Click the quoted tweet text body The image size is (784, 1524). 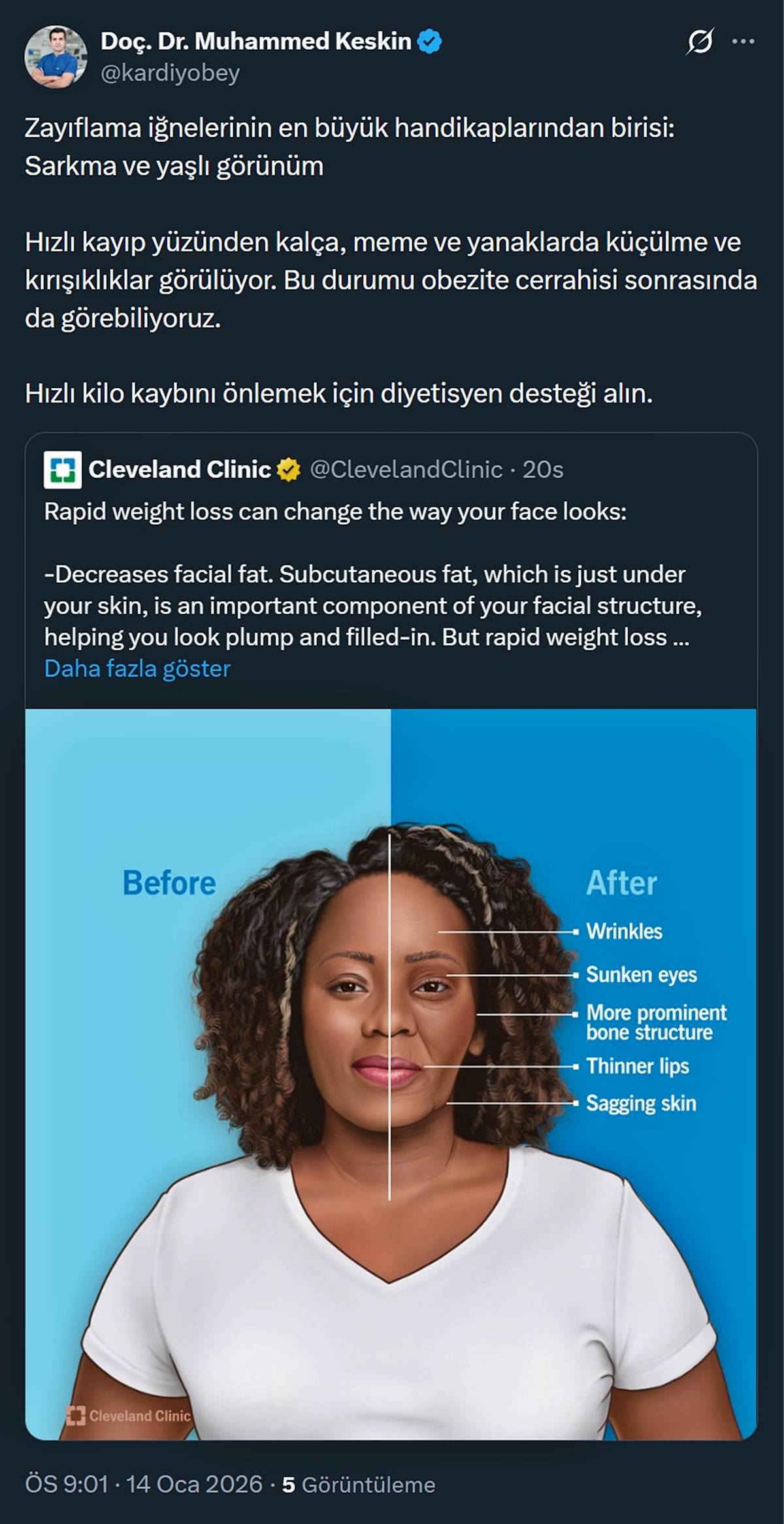(372, 574)
